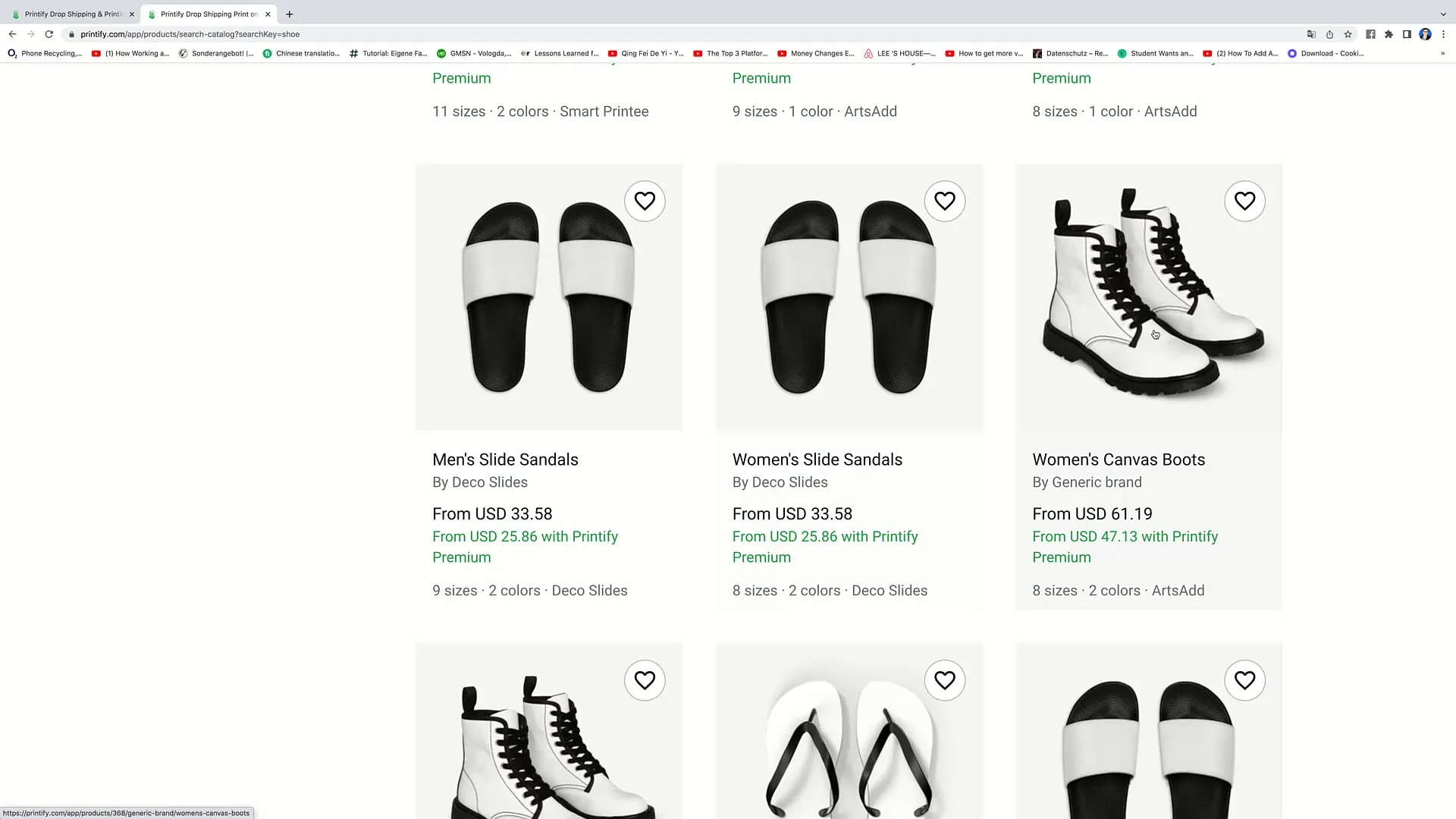Screen dimensions: 1456x819
Task: Open Women's Canvas Boots product image
Action: click(1149, 297)
